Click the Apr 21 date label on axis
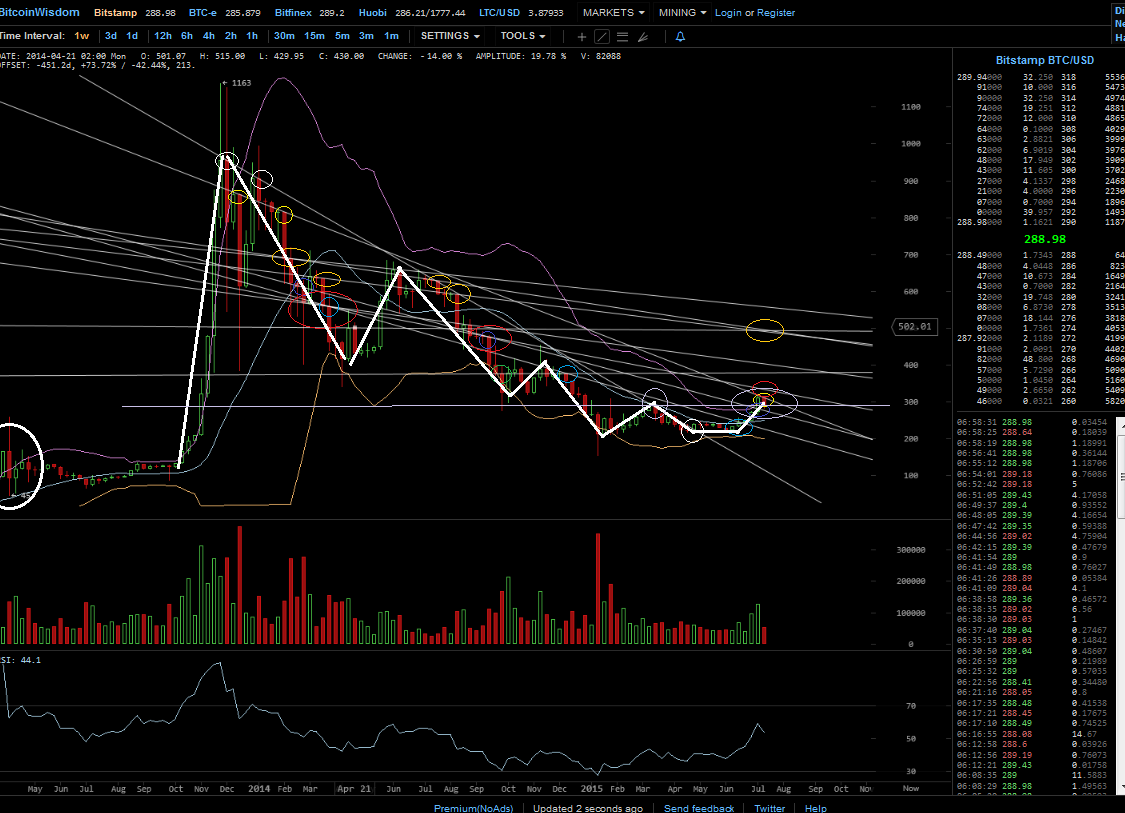Viewport: 1125px width, 813px height. pos(354,789)
